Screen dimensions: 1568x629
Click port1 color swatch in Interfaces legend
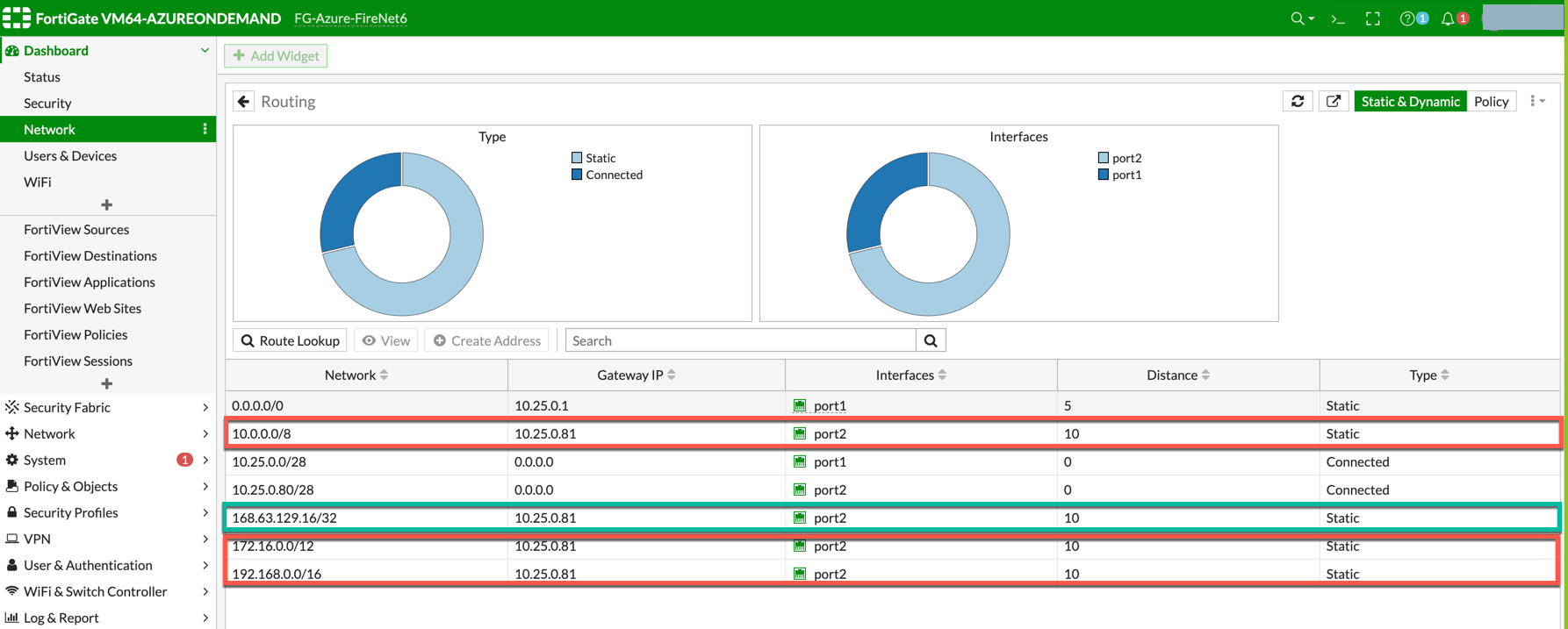pos(1104,175)
